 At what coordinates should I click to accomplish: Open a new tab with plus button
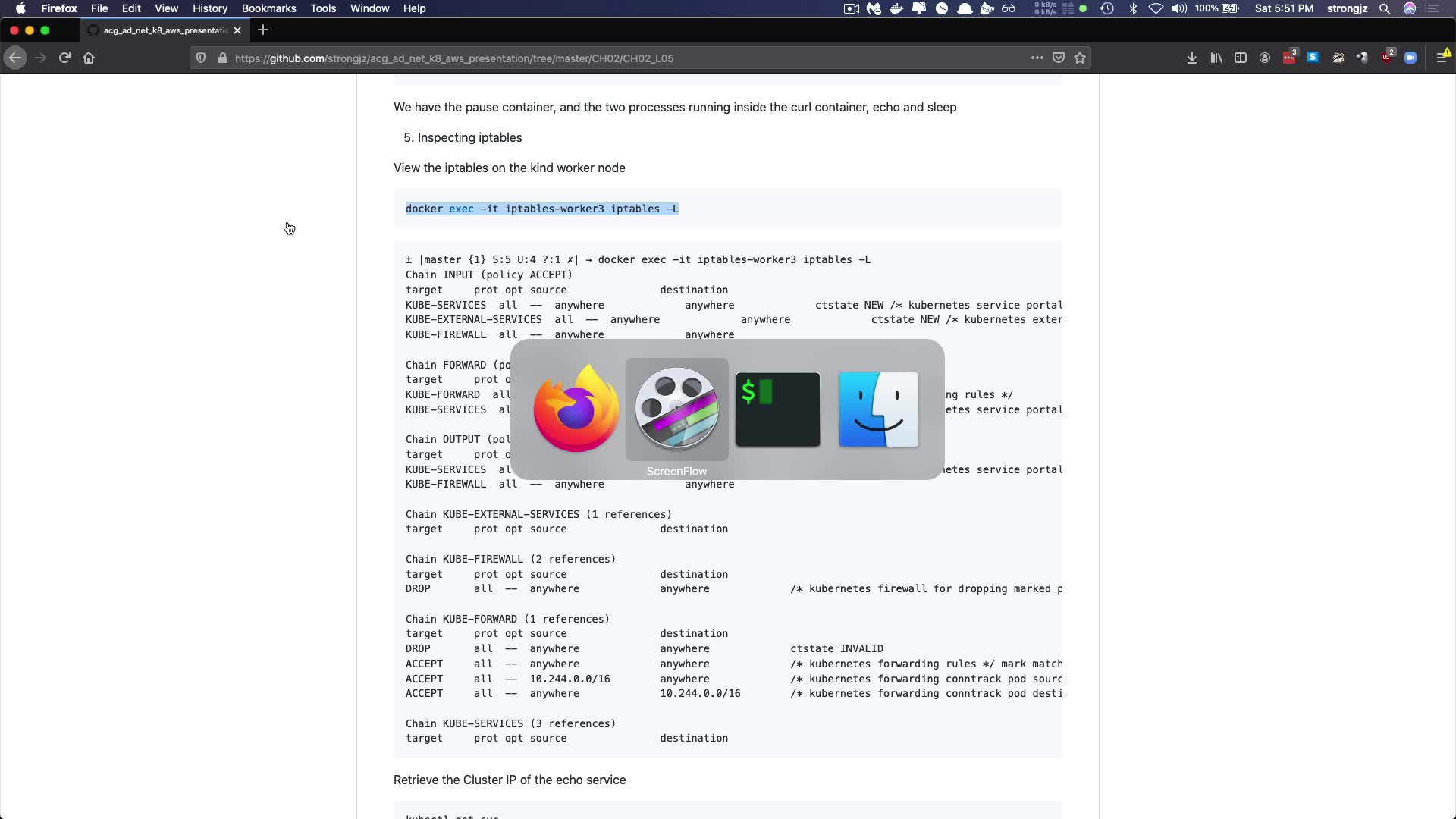click(263, 30)
